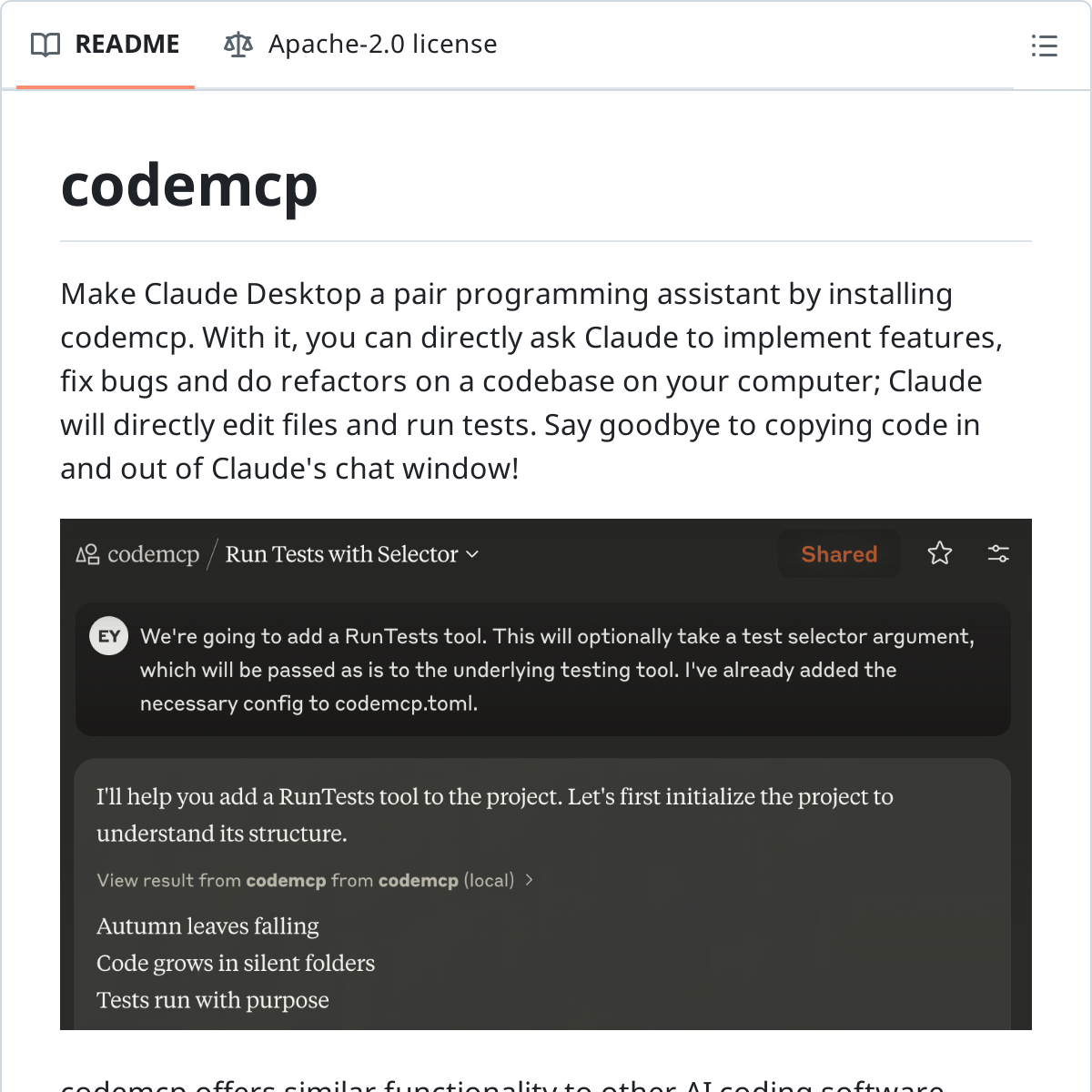Click the EY user avatar
Screen dimensions: 1092x1092
click(x=109, y=636)
